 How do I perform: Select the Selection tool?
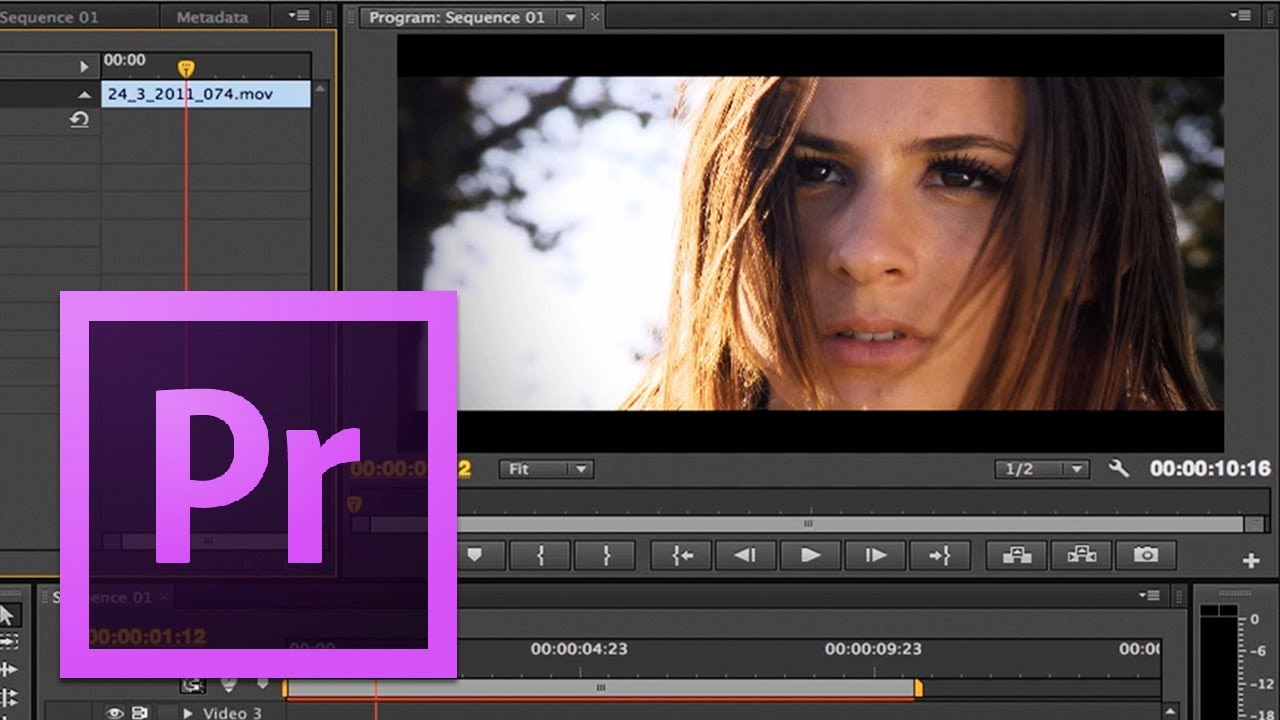tap(8, 615)
